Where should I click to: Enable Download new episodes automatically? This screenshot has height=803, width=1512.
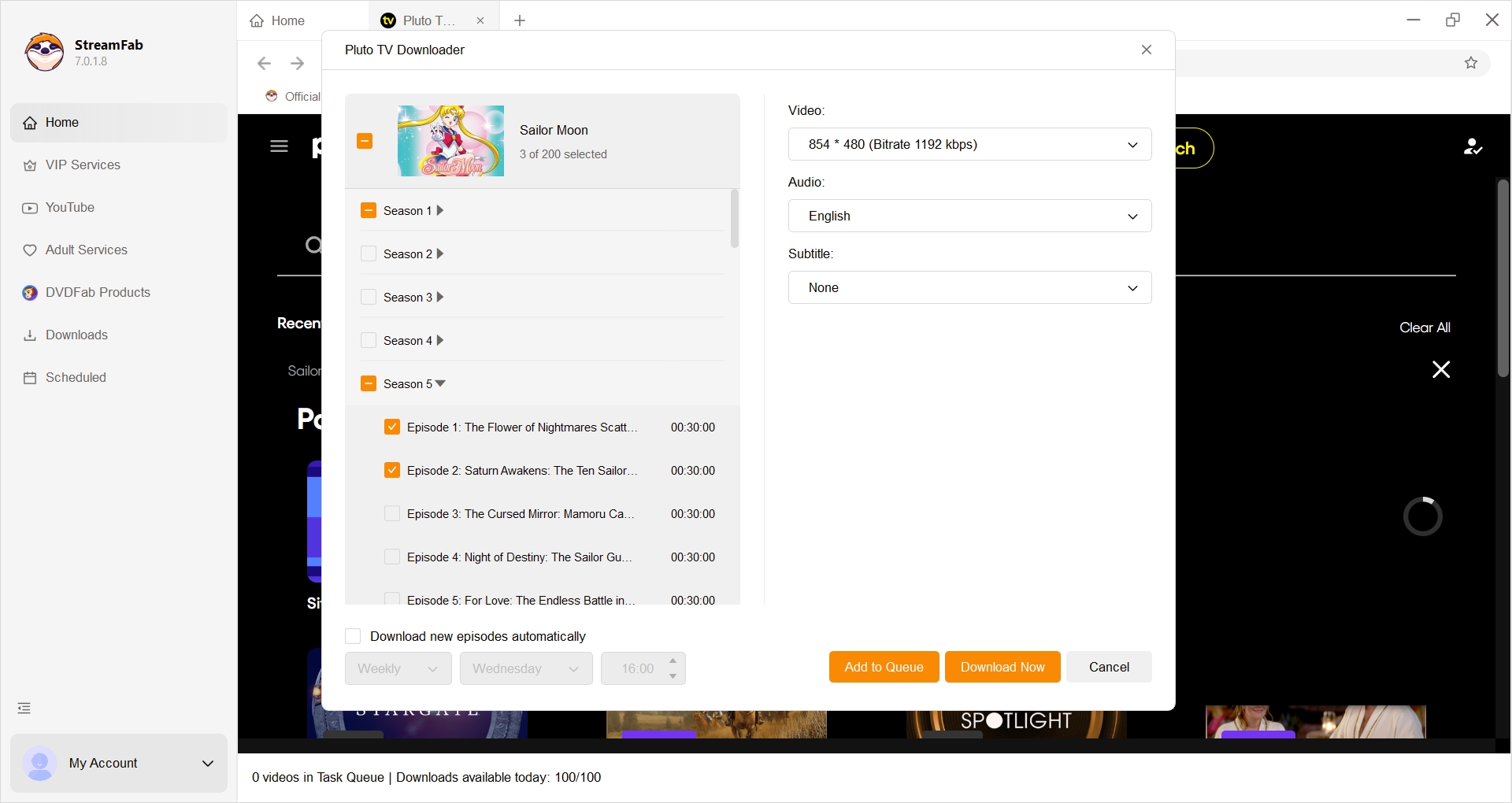pos(353,636)
